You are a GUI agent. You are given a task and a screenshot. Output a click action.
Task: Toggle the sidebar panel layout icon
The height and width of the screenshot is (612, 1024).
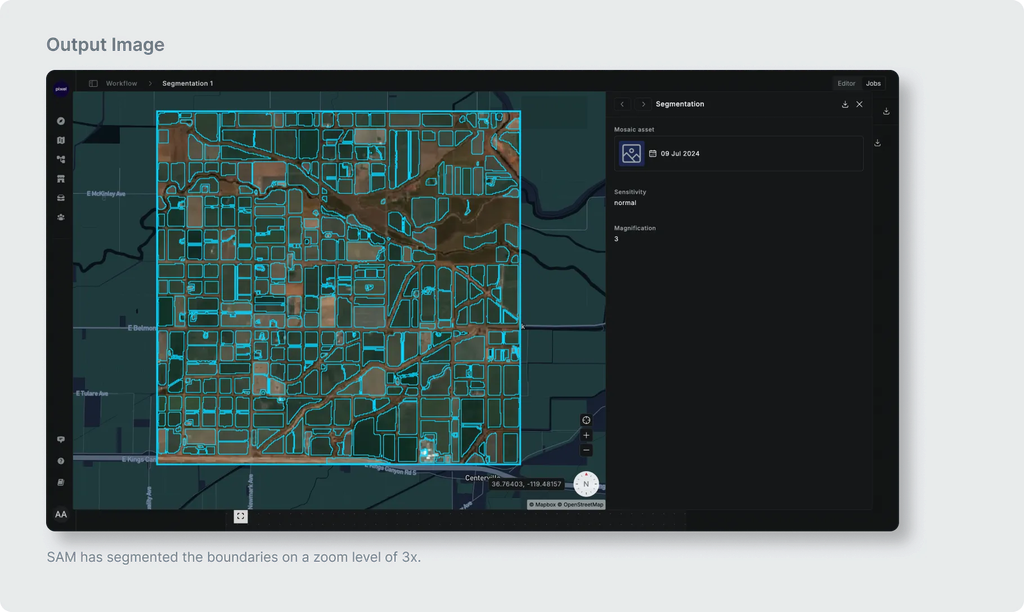[x=93, y=84]
